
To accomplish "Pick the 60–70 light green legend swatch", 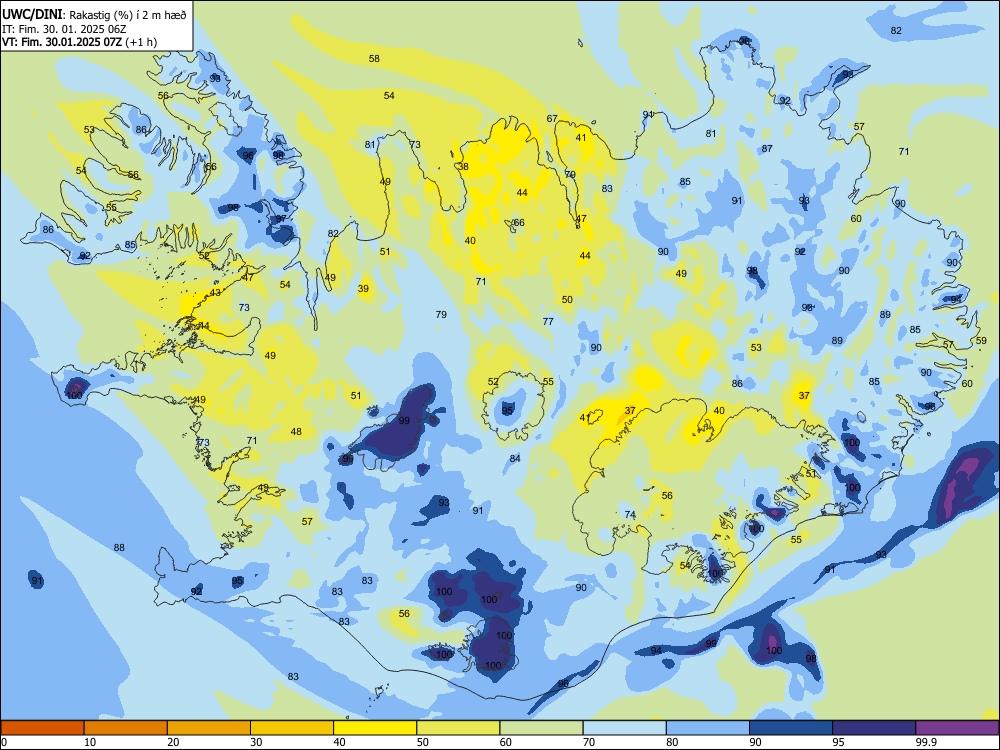I will coord(541,728).
